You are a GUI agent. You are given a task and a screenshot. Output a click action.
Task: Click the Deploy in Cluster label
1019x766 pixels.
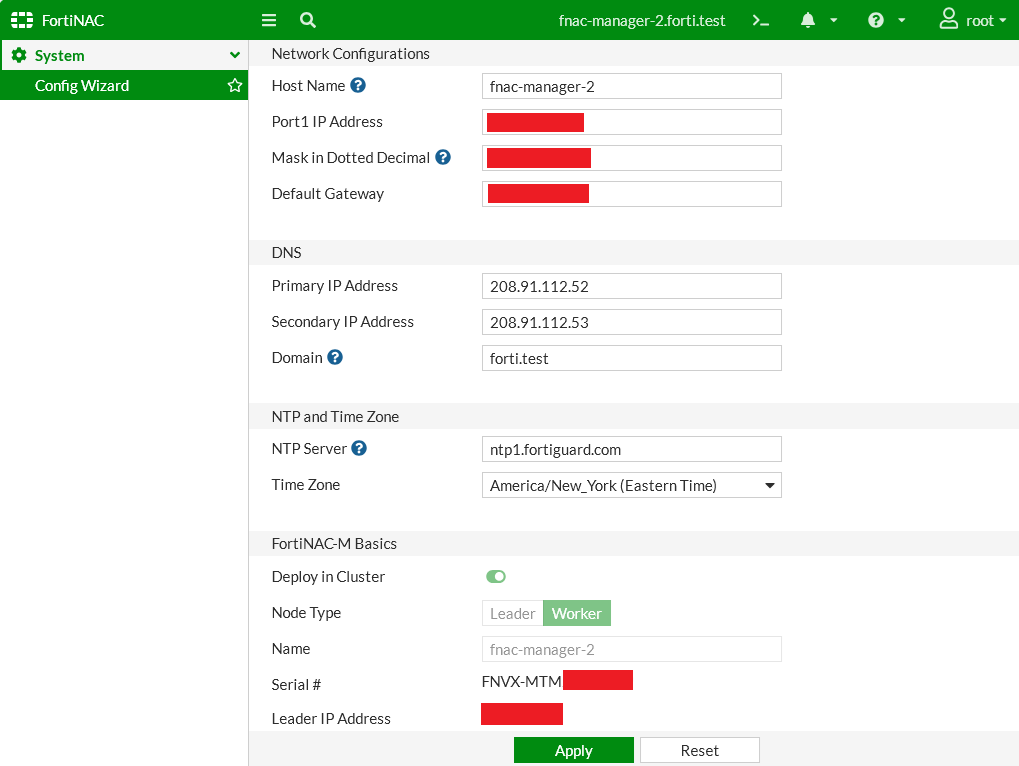pos(328,577)
